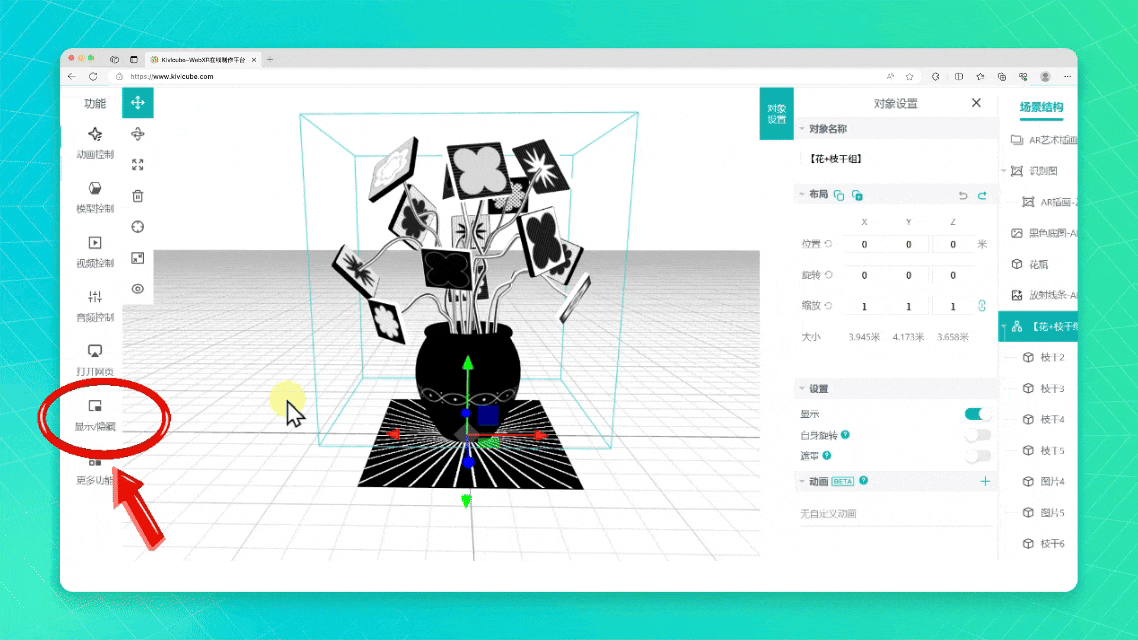
Task: Enable the 遮罩 mask switch
Action: click(977, 456)
